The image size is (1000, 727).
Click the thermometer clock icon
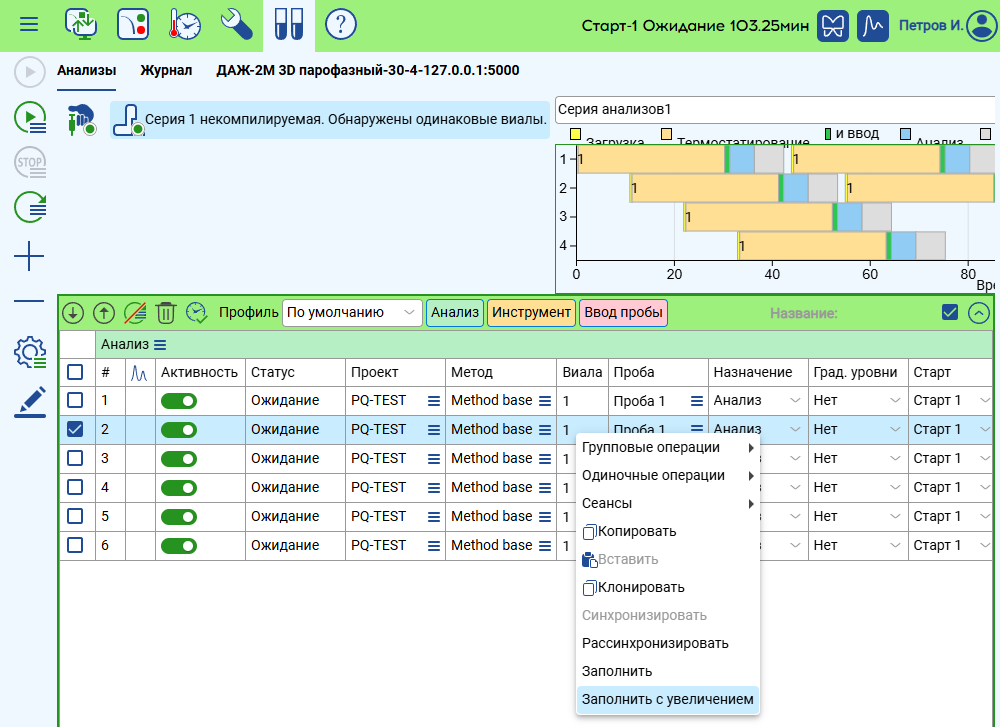(185, 24)
